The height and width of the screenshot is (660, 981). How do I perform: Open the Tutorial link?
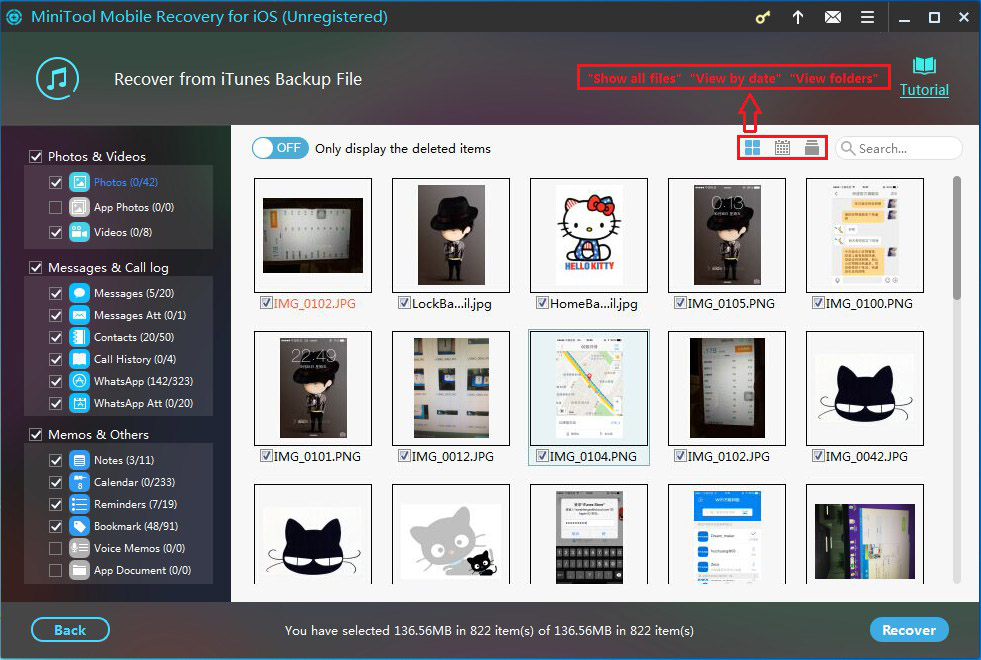(924, 90)
